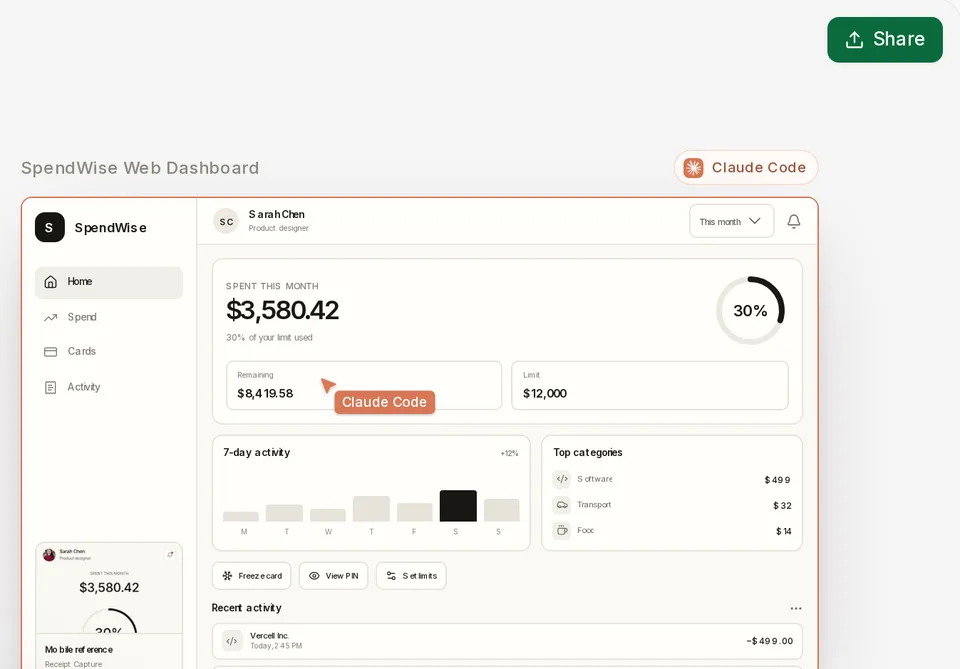Click the Recent activity heading
The image size is (960, 669).
[x=247, y=608]
